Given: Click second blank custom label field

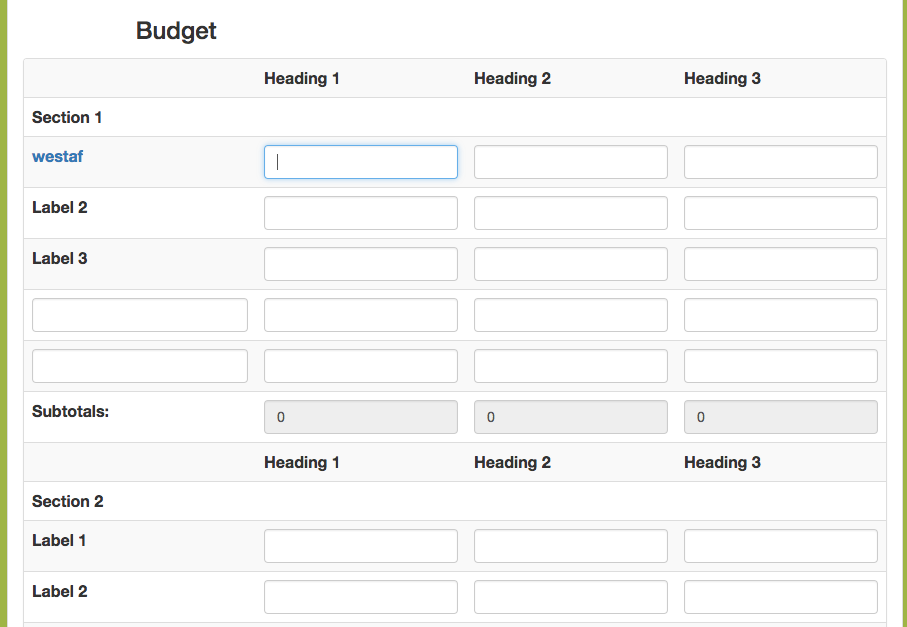Looking at the screenshot, I should pyautogui.click(x=140, y=366).
